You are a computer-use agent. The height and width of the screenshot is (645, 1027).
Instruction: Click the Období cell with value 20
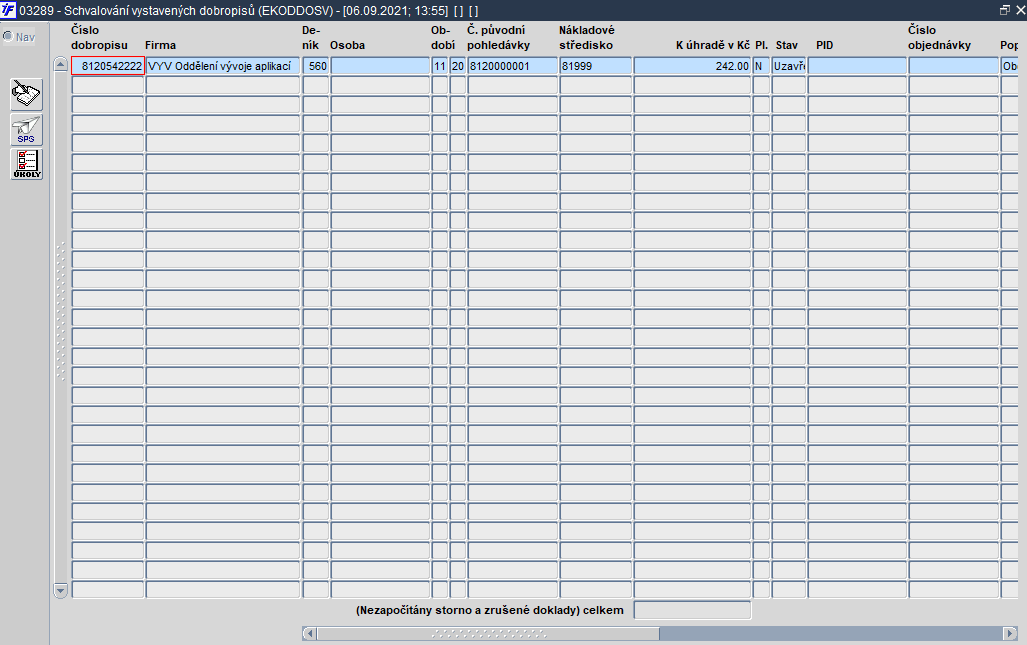[x=458, y=66]
